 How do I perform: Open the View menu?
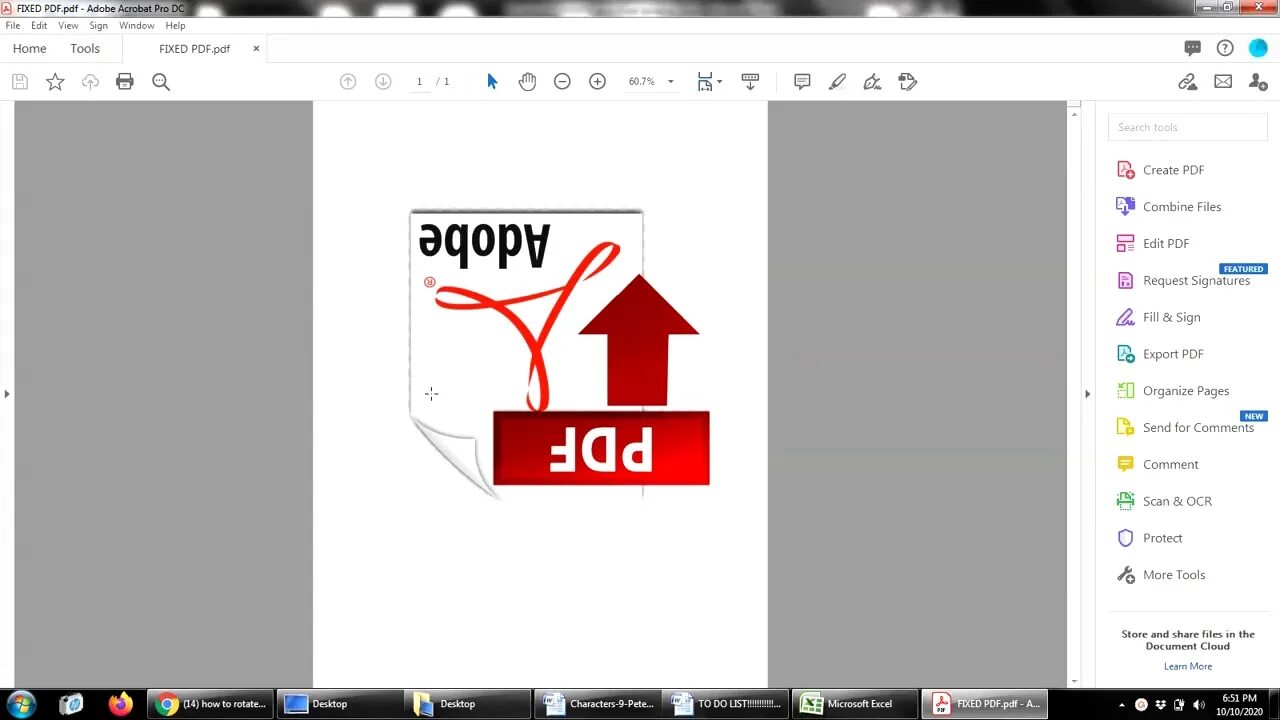pos(68,25)
